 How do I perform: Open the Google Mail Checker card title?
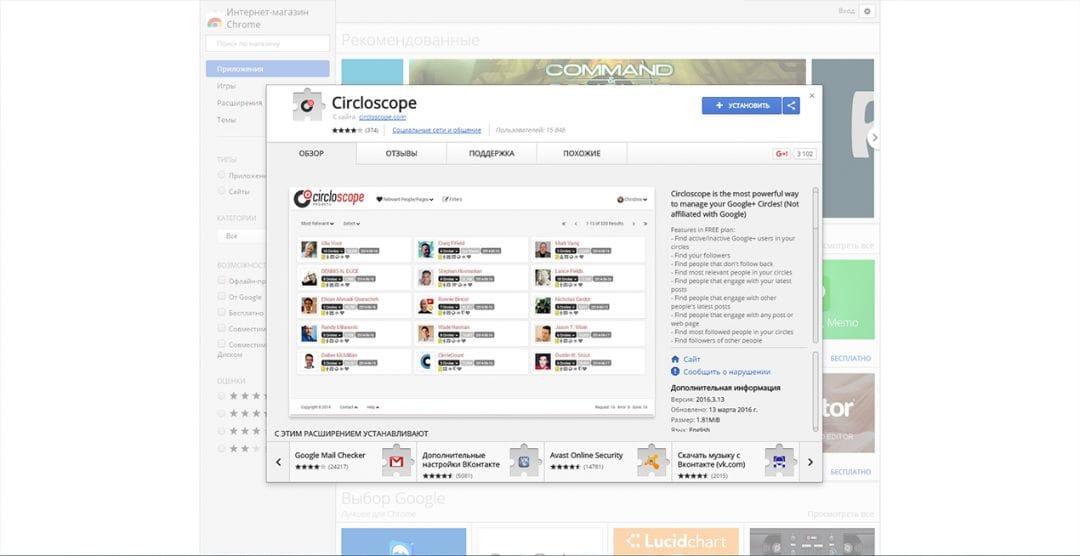(330, 455)
